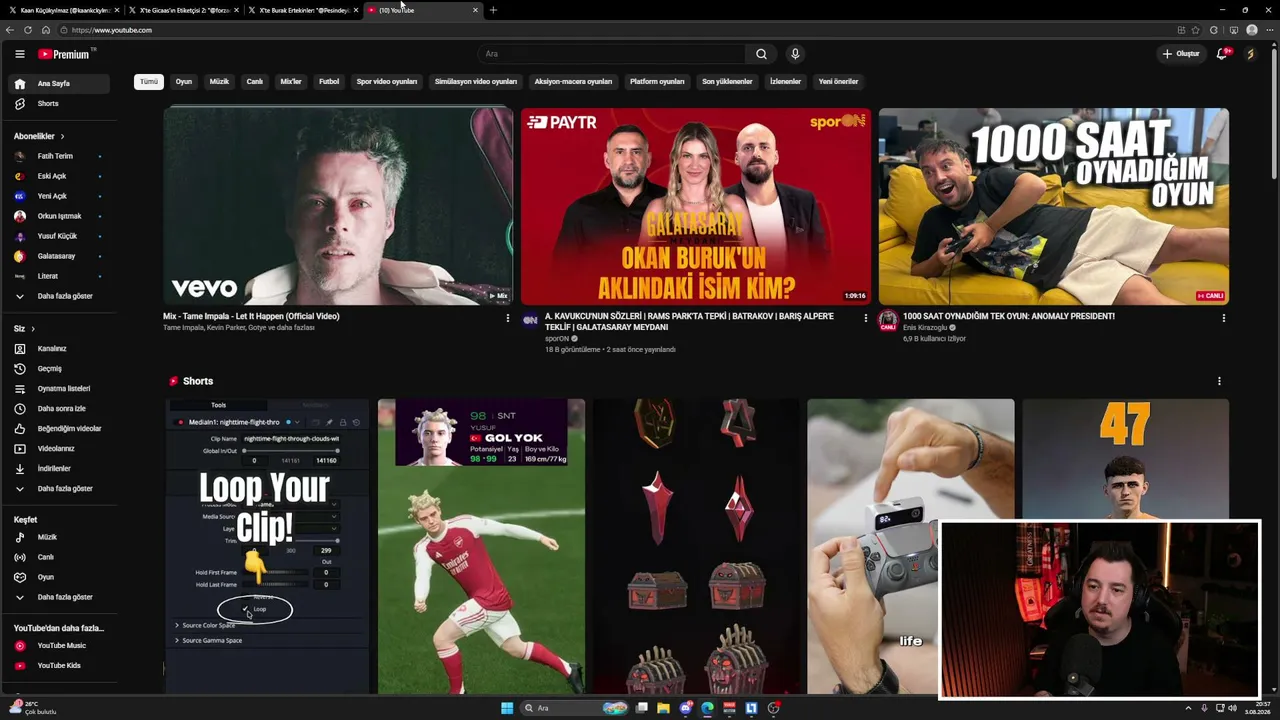Open options for the Tame Impala video
Viewport: 1280px width, 720px height.
(508, 318)
